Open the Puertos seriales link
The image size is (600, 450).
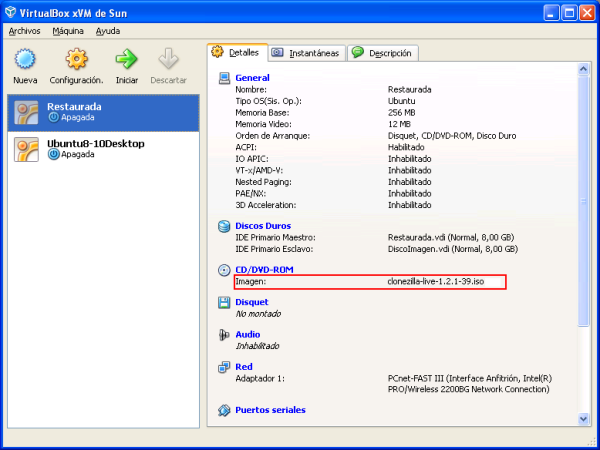coord(270,410)
